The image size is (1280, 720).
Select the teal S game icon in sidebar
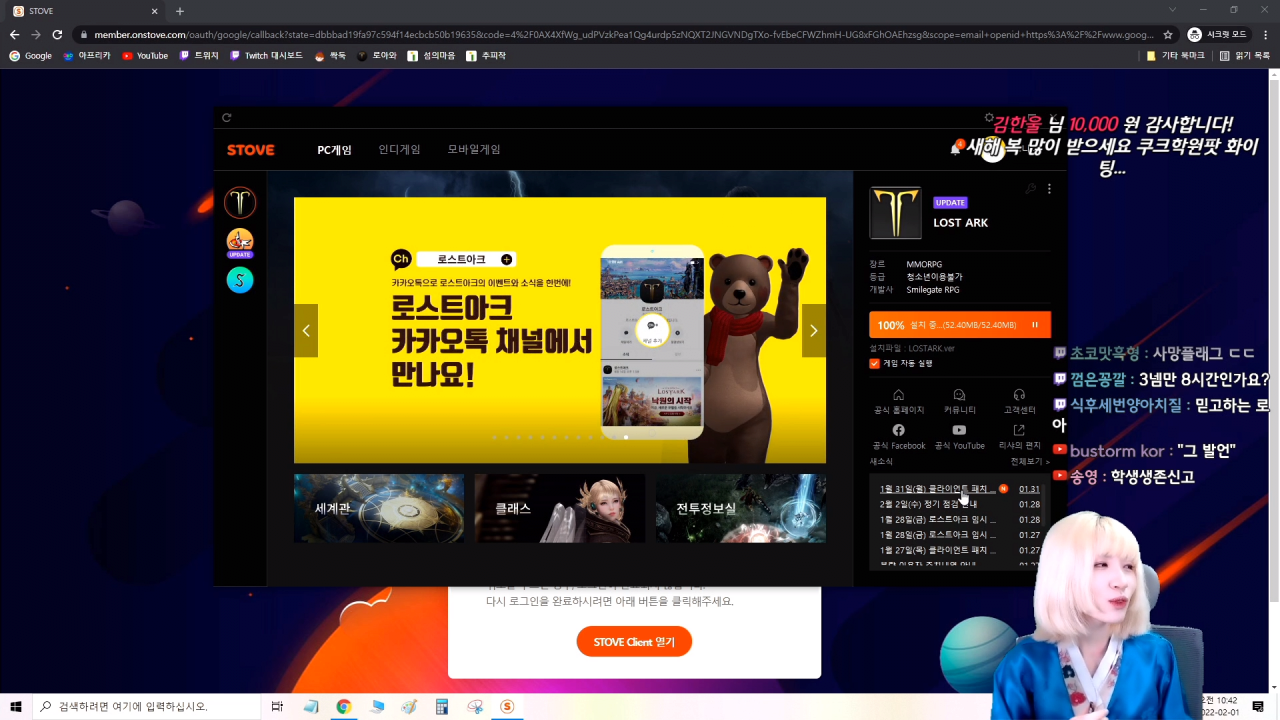[x=240, y=281]
